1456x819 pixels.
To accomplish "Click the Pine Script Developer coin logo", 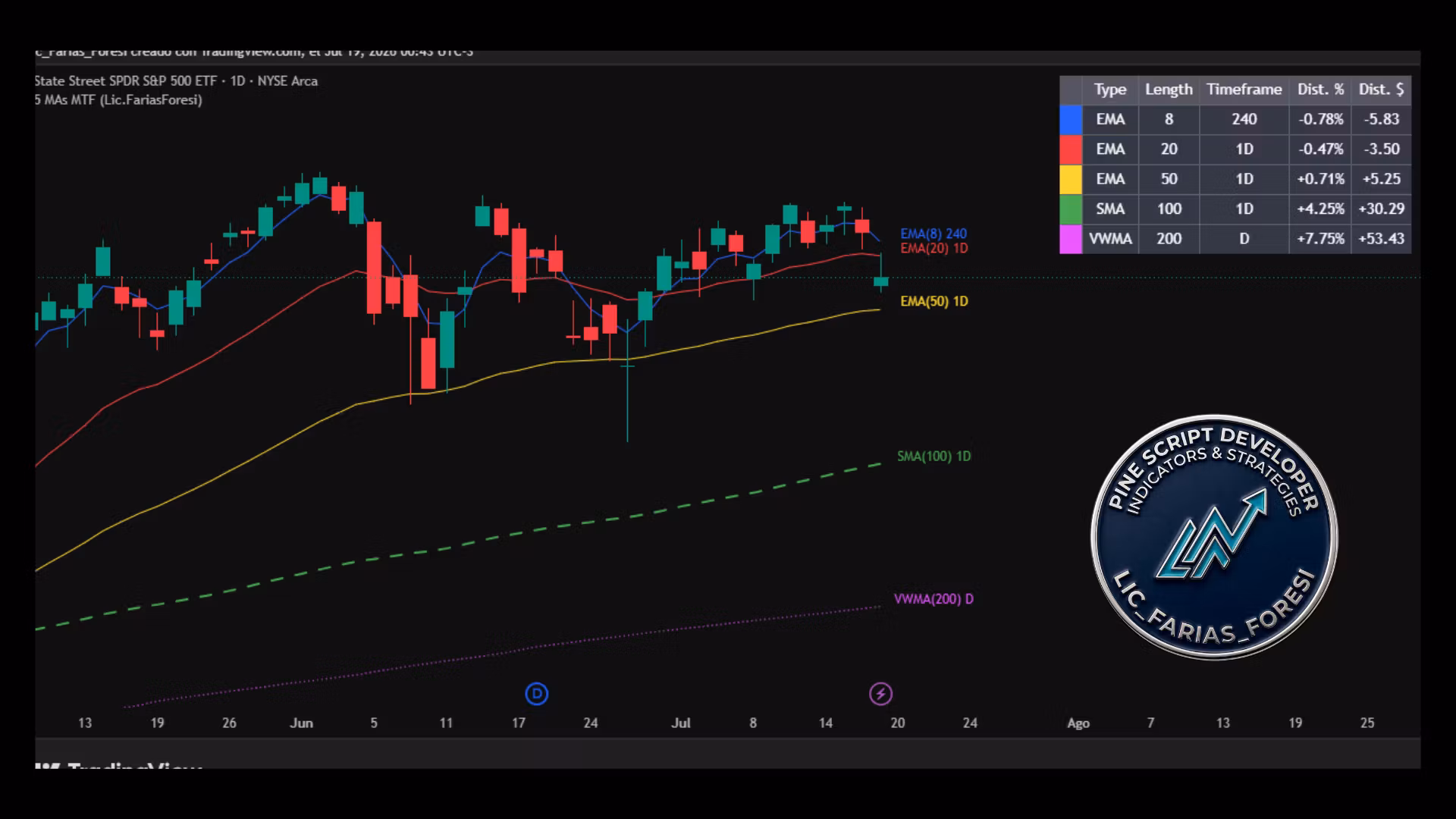I will pyautogui.click(x=1214, y=538).
